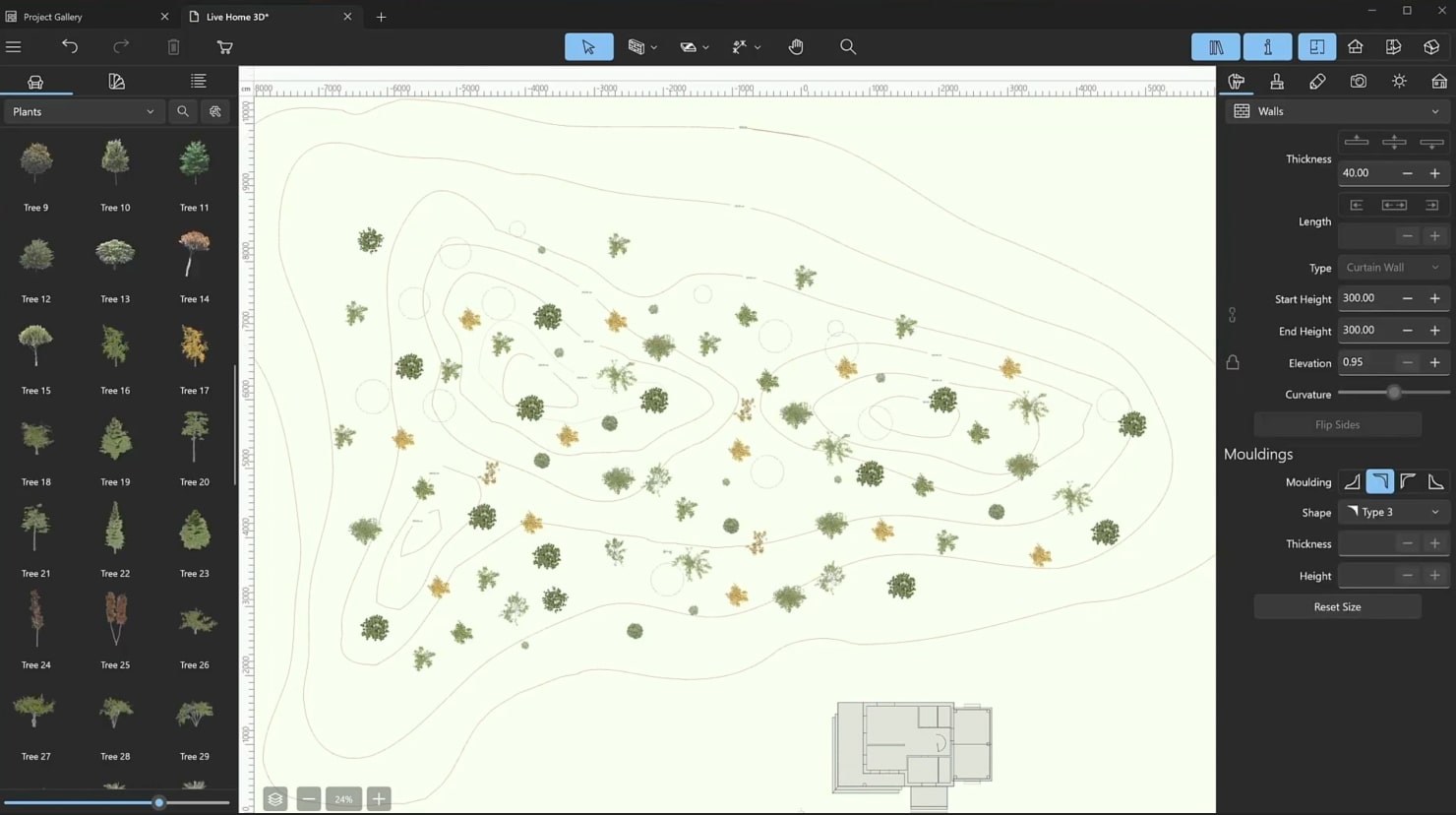1456x815 pixels.
Task: Click the Undo arrow
Action: click(70, 46)
